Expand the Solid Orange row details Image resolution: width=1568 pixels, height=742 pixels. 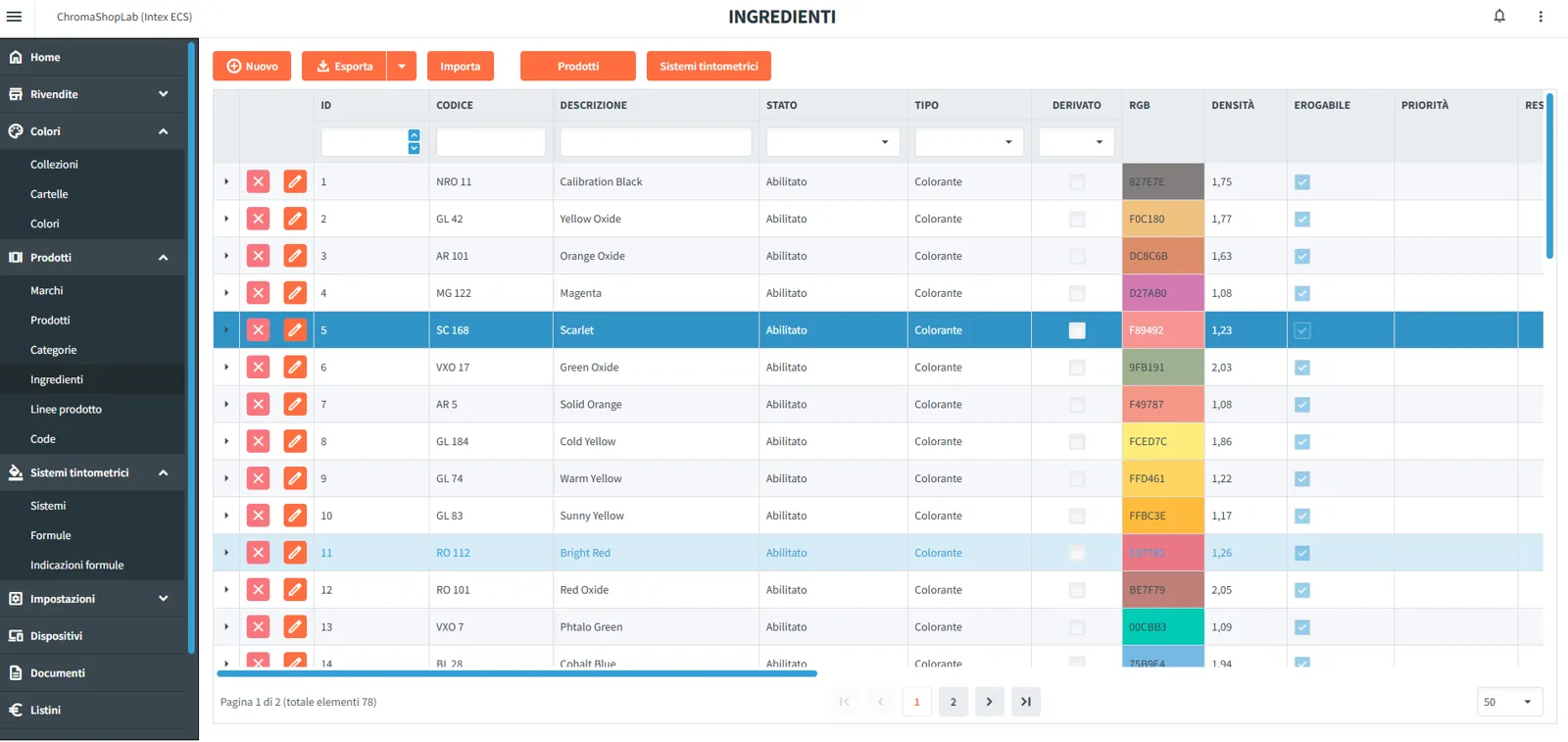[226, 404]
